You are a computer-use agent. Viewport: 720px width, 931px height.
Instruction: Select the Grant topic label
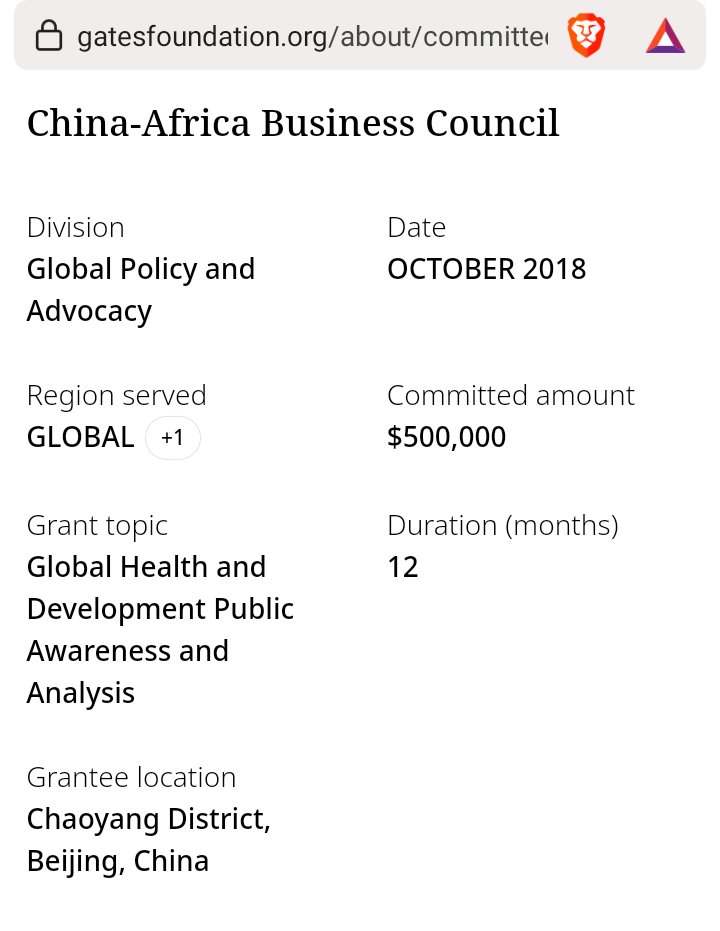97,525
